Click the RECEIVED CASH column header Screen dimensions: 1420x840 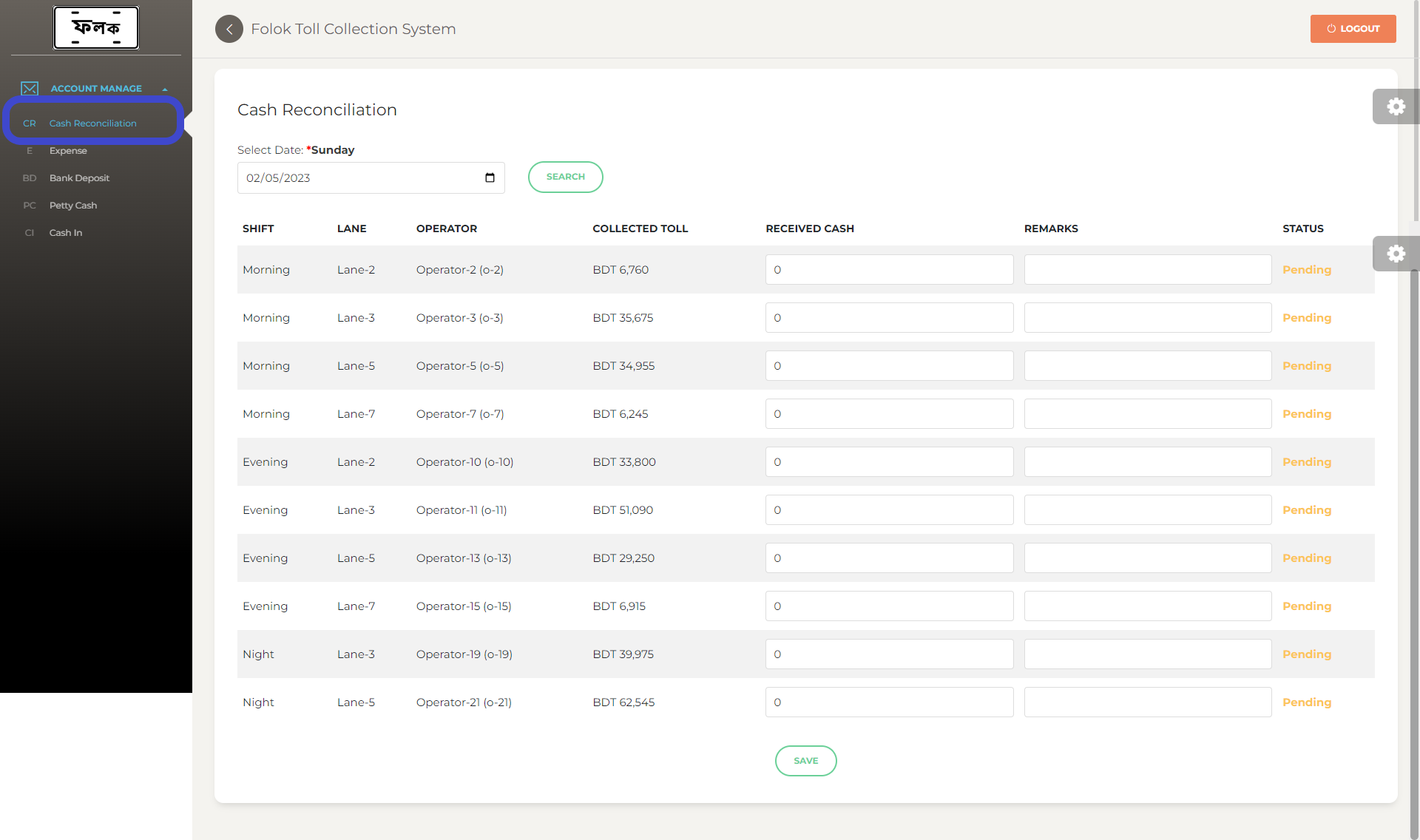(810, 228)
